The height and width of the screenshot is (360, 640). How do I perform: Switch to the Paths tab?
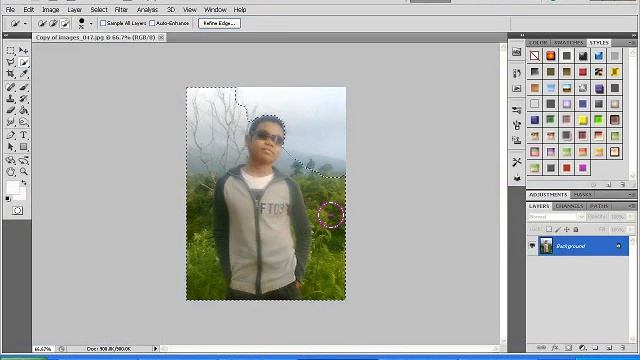click(599, 206)
